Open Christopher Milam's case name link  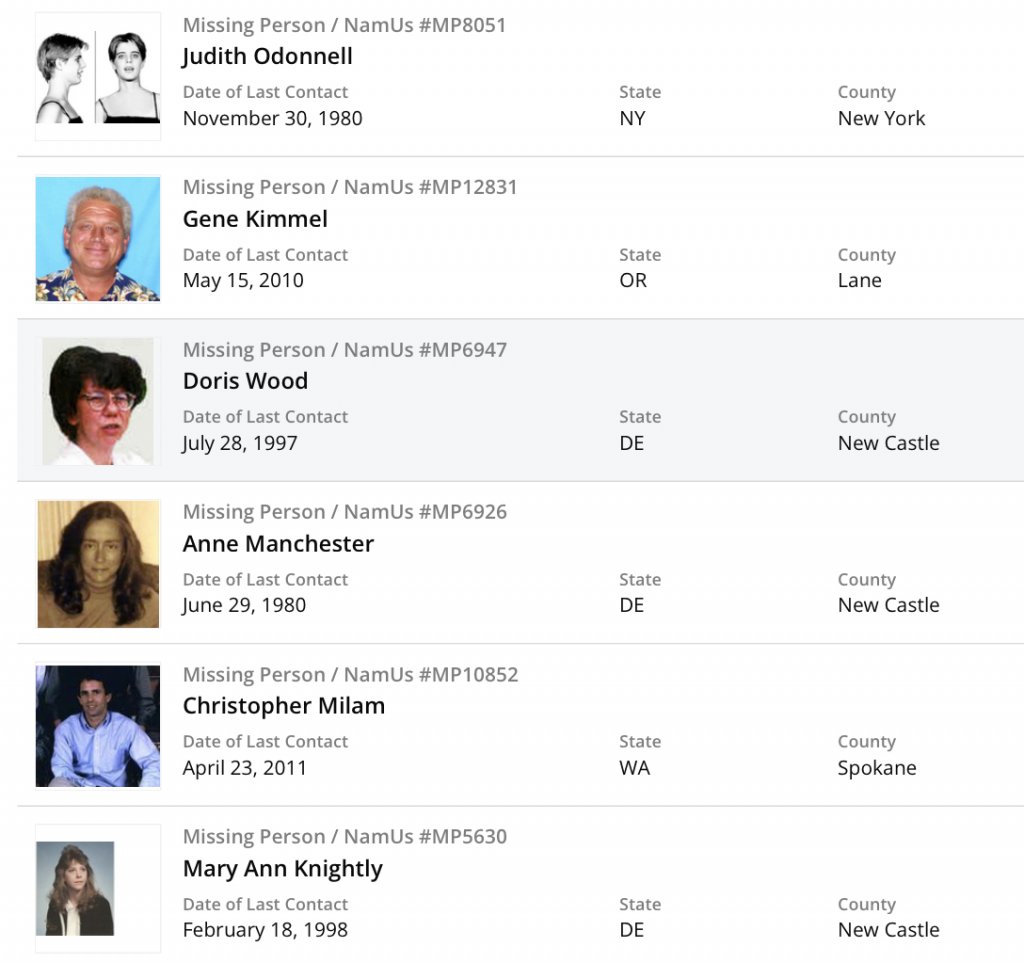click(x=283, y=706)
